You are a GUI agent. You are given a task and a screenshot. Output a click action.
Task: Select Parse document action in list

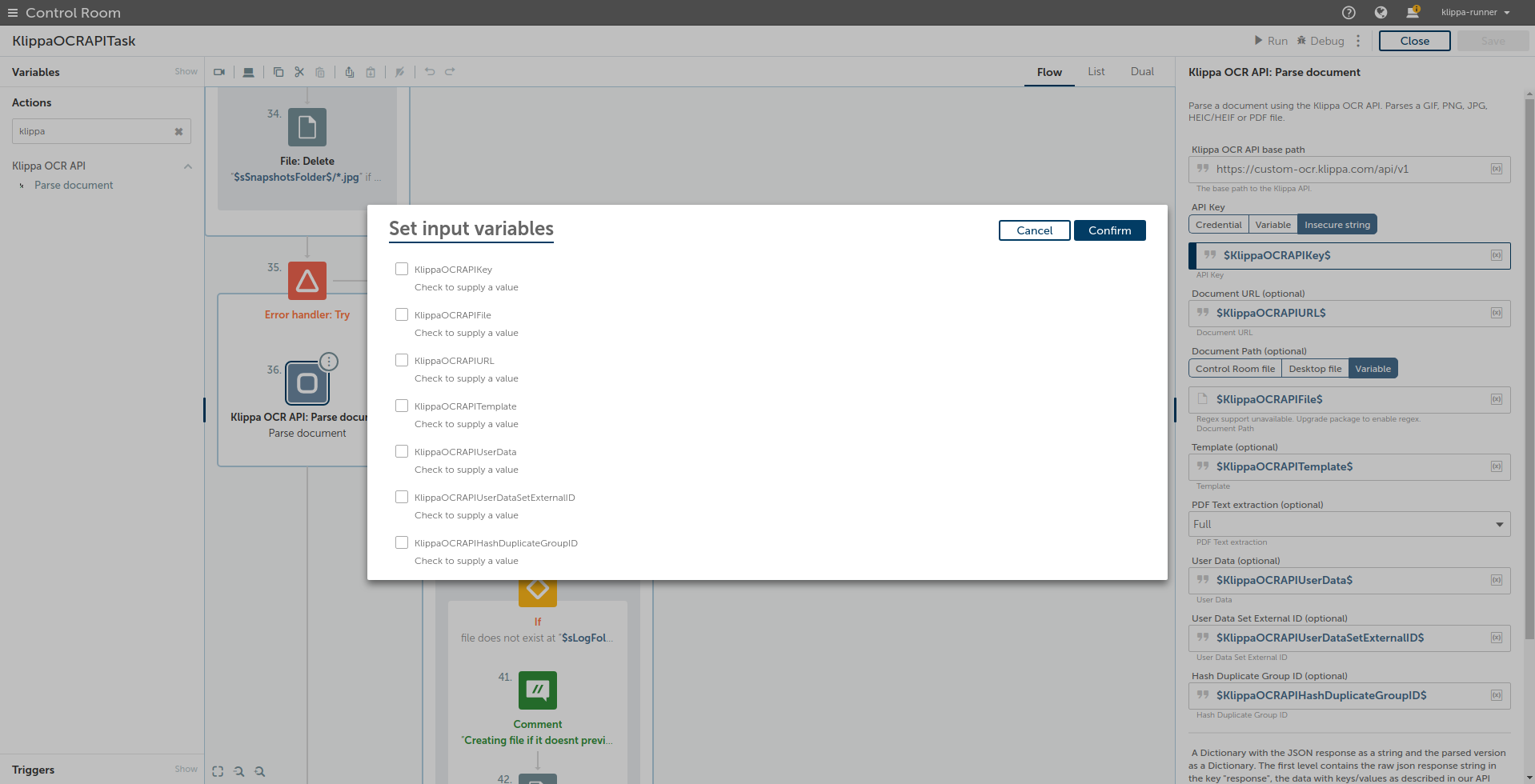74,186
